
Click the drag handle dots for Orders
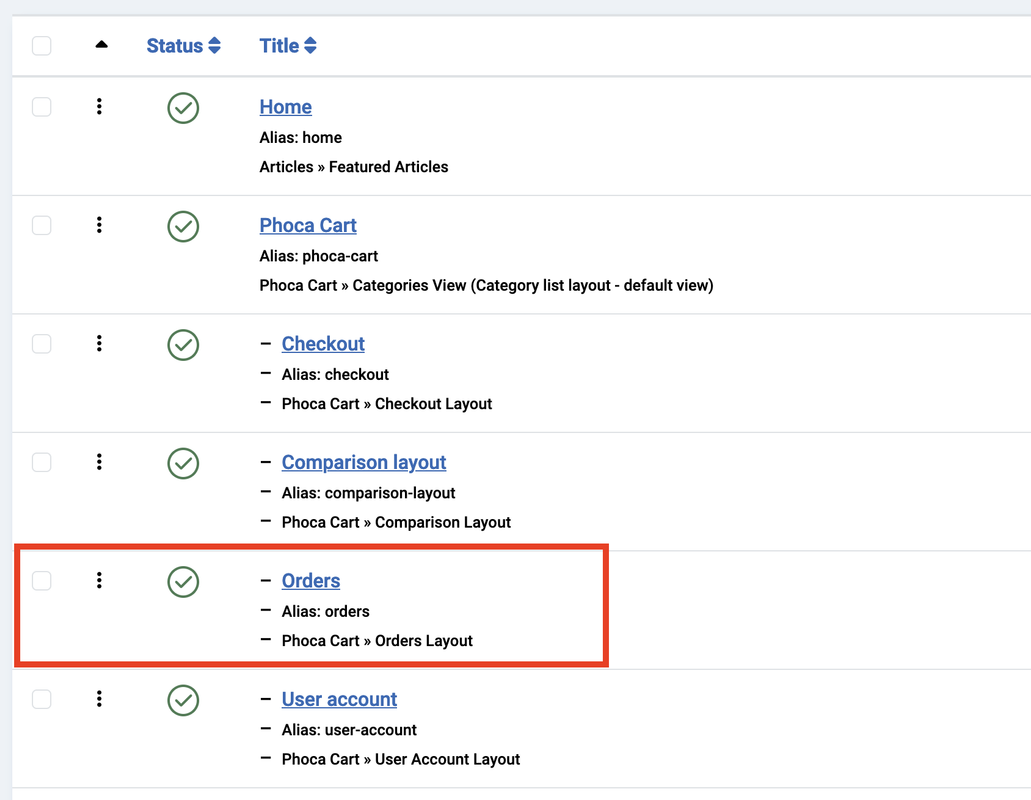[99, 580]
